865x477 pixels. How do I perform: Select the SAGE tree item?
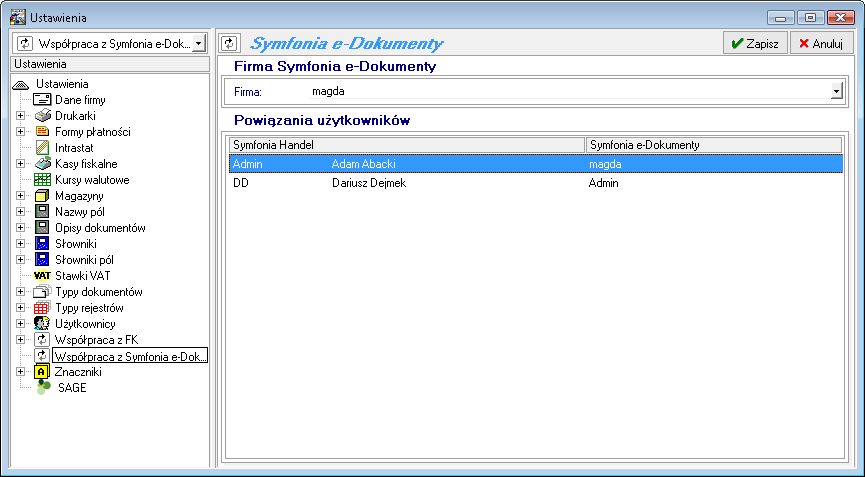pos(72,388)
